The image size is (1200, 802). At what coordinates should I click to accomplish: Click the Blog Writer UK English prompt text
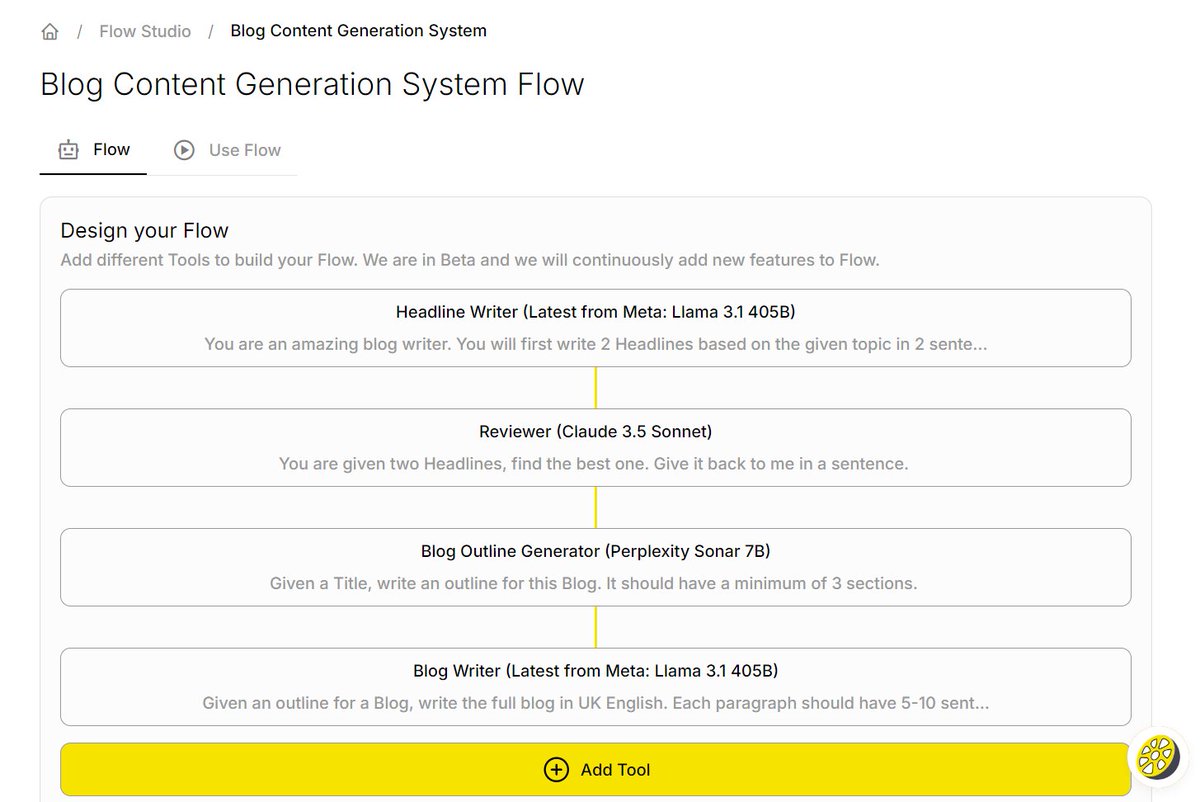(x=596, y=703)
